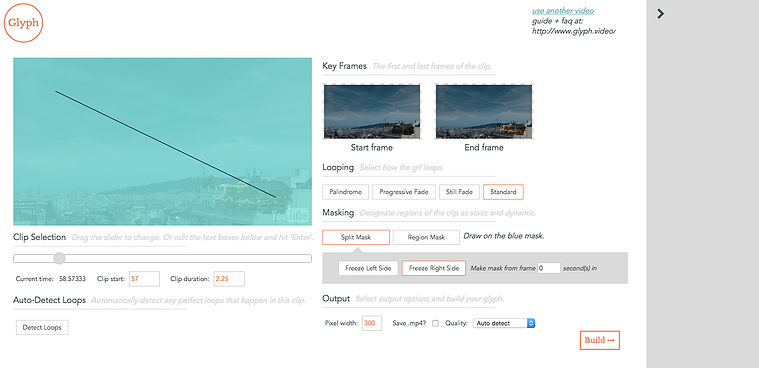Select Freeze Right Side button
The height and width of the screenshot is (368, 759).
(x=434, y=268)
